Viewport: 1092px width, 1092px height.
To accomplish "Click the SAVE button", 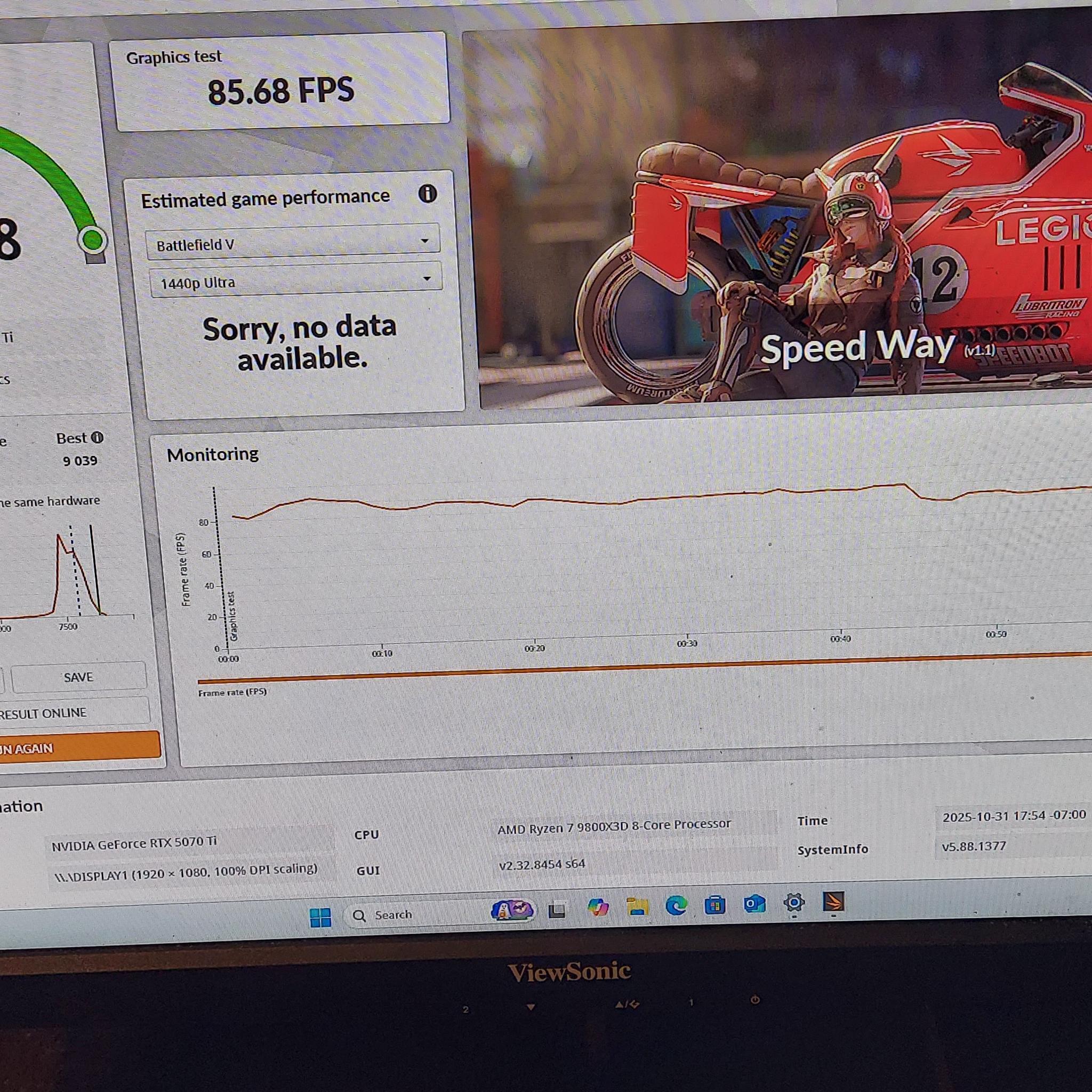I will [78, 677].
